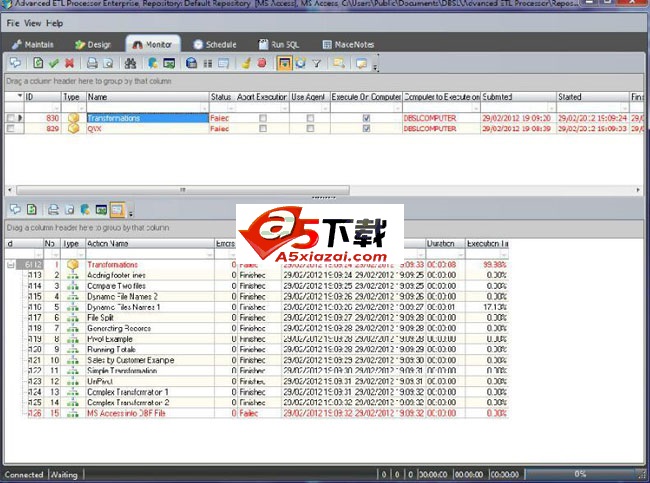Open the Status column filter dropdown

pyautogui.click(x=231, y=108)
